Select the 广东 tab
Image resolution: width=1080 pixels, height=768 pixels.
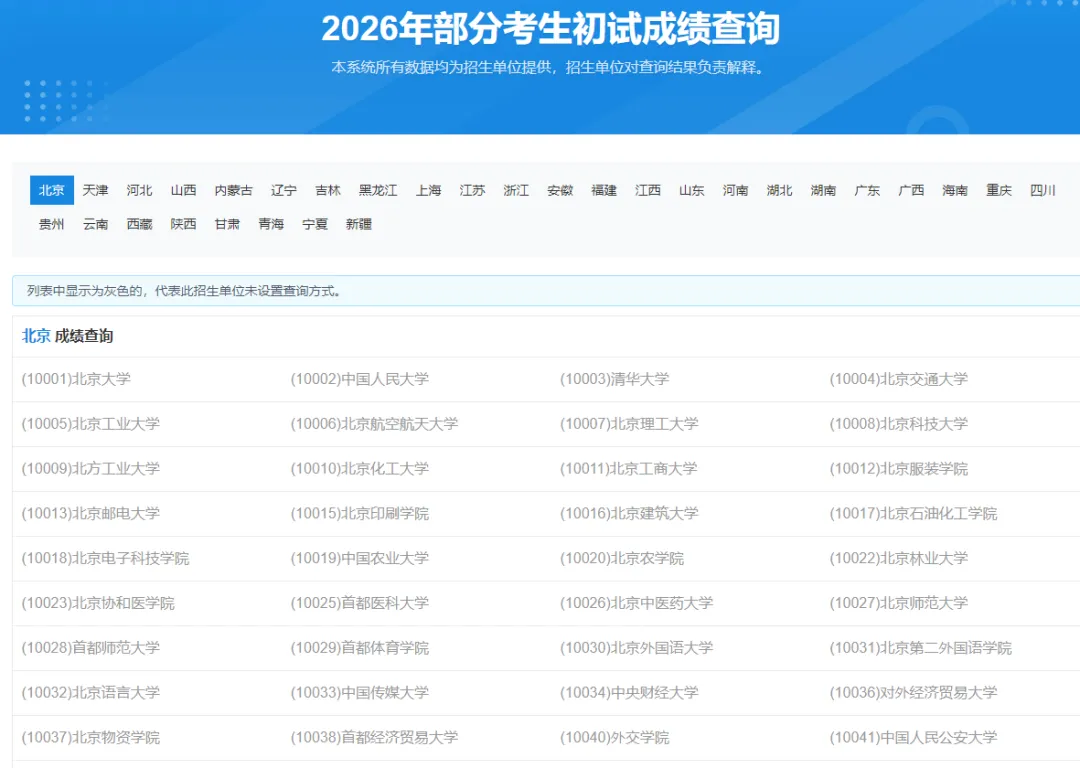click(867, 190)
